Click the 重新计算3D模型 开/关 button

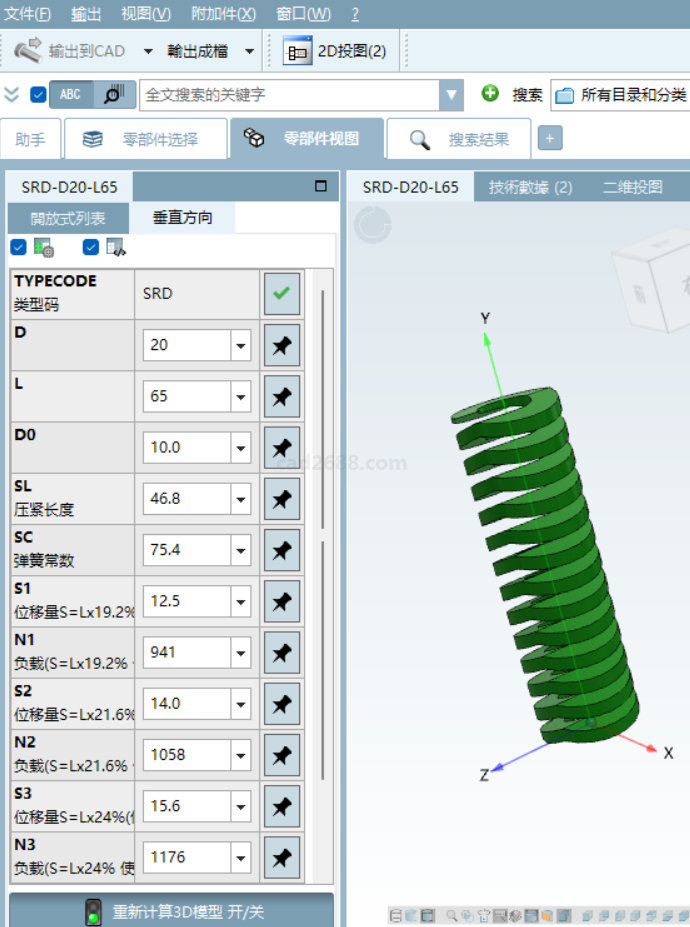[x=171, y=911]
